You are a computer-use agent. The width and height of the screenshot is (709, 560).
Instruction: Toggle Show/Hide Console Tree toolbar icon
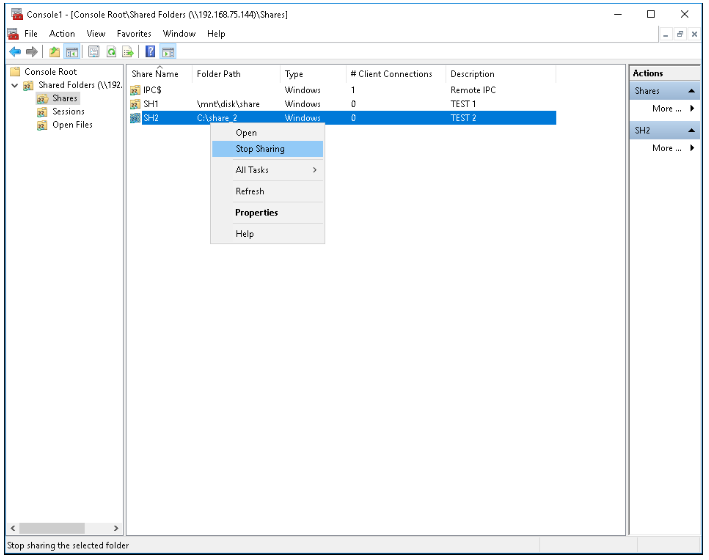click(x=72, y=52)
